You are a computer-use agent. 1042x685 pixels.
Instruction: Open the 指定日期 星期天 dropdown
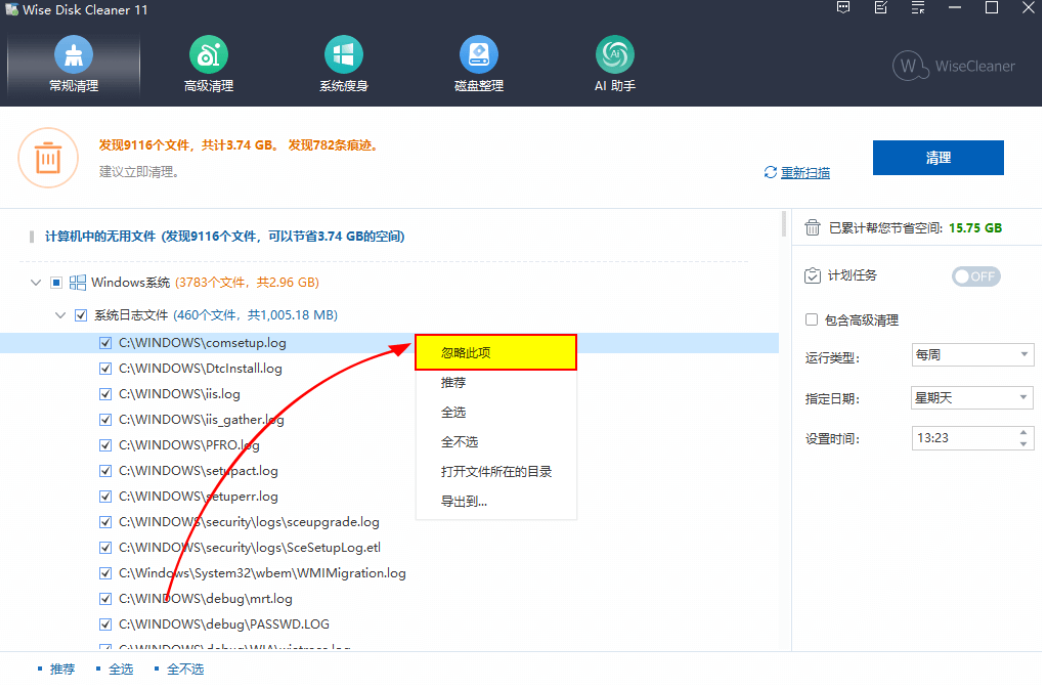(x=972, y=398)
